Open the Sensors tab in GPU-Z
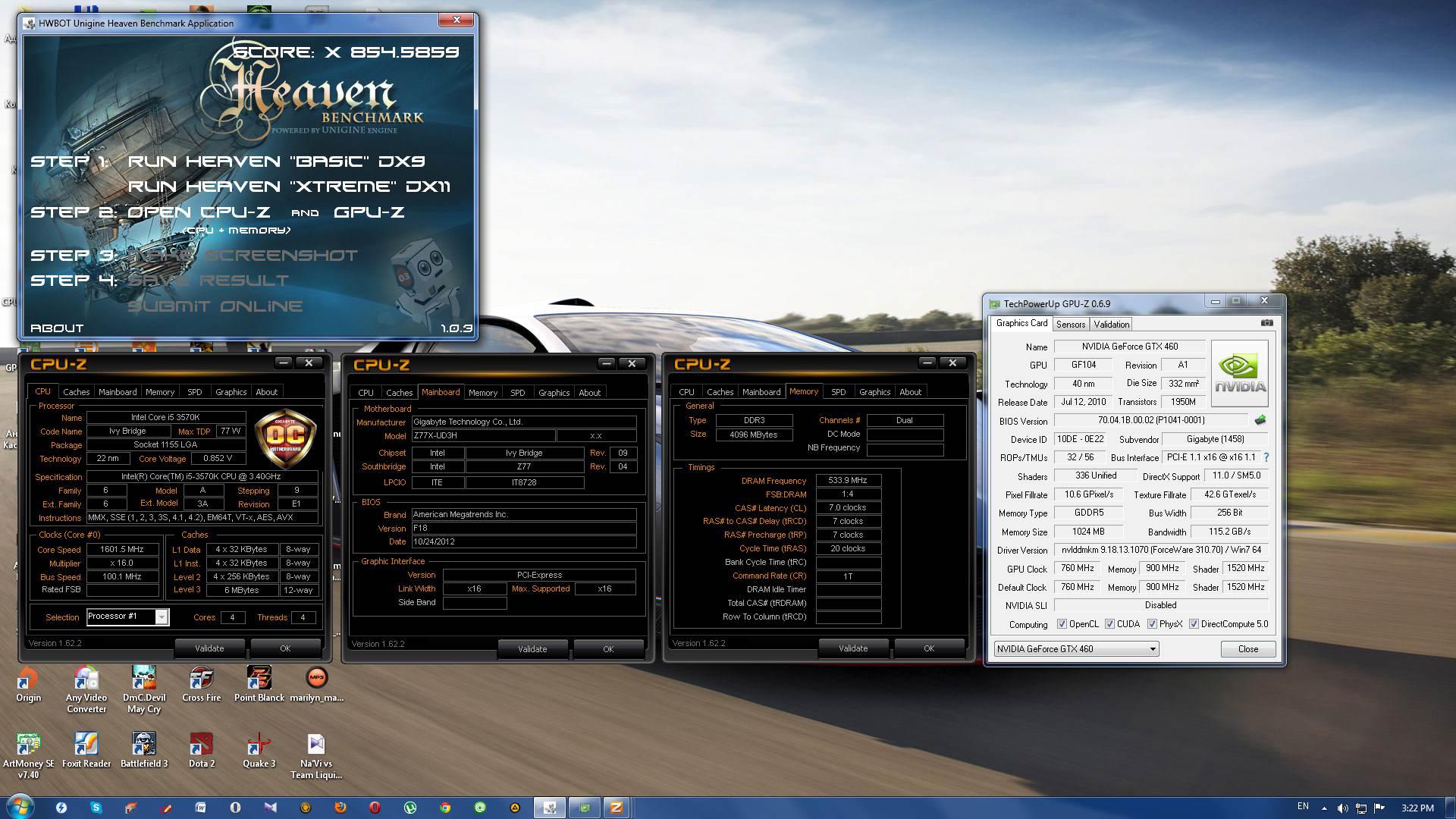The height and width of the screenshot is (819, 1456). [x=1071, y=325]
